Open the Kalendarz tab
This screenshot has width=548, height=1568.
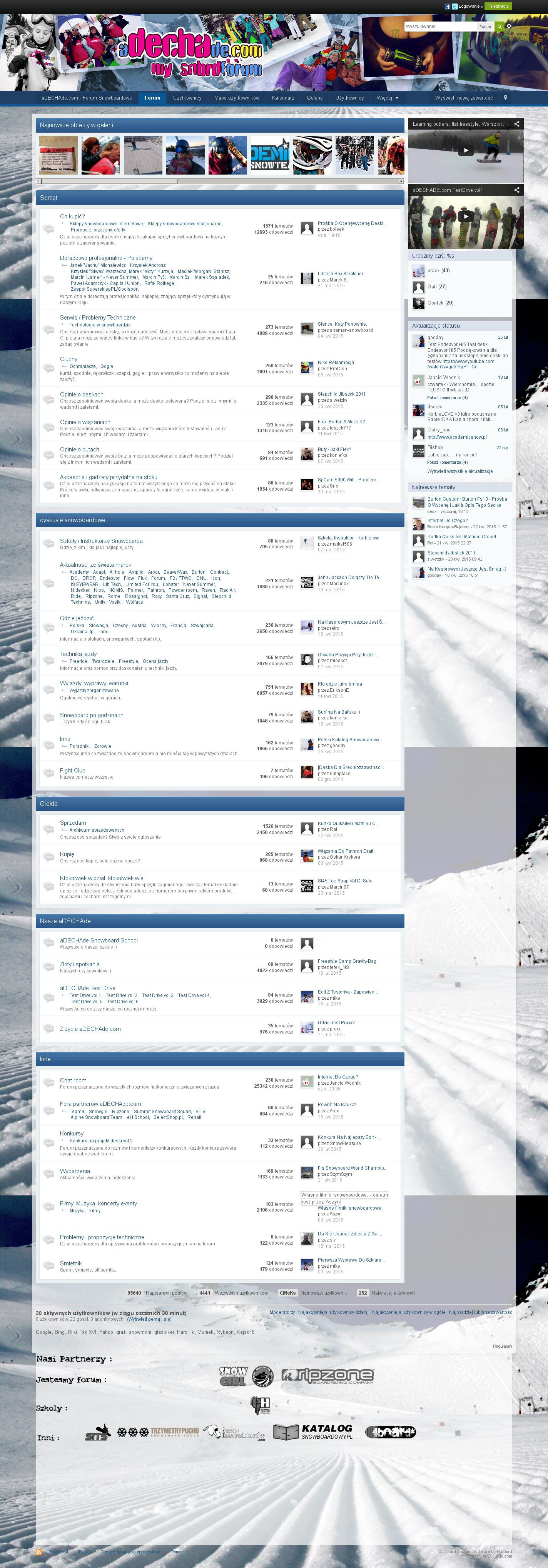pos(283,98)
